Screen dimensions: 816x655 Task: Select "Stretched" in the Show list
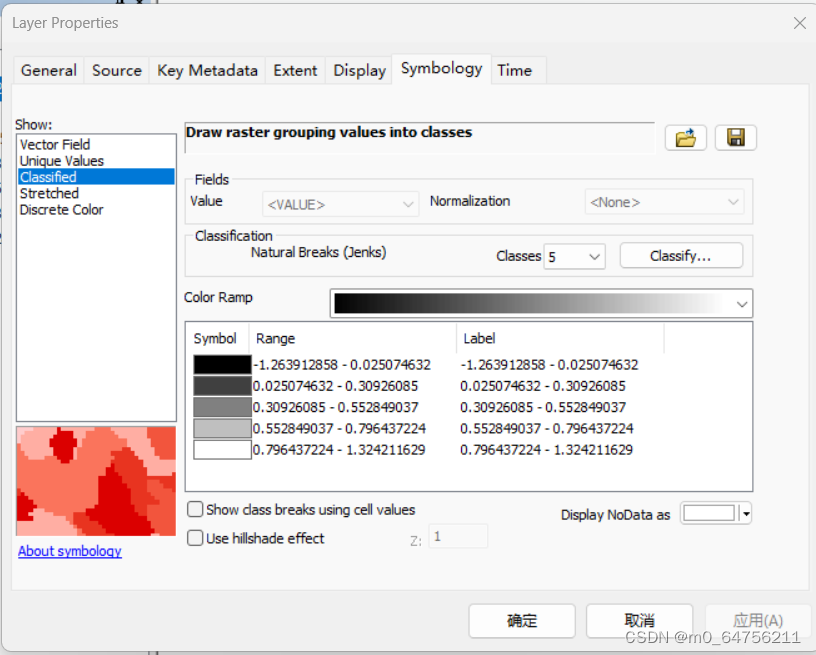[x=48, y=193]
